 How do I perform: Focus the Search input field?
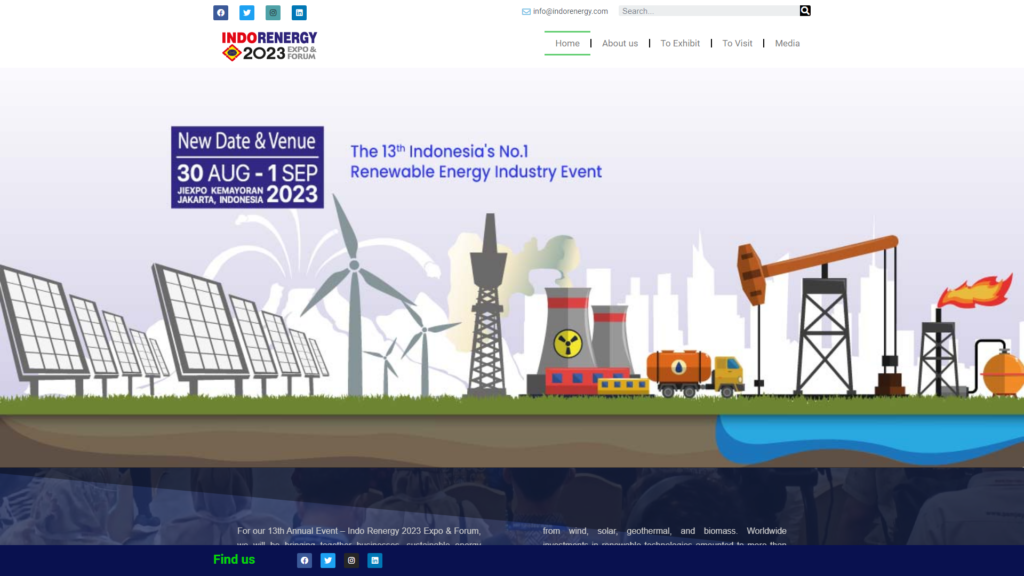point(709,10)
